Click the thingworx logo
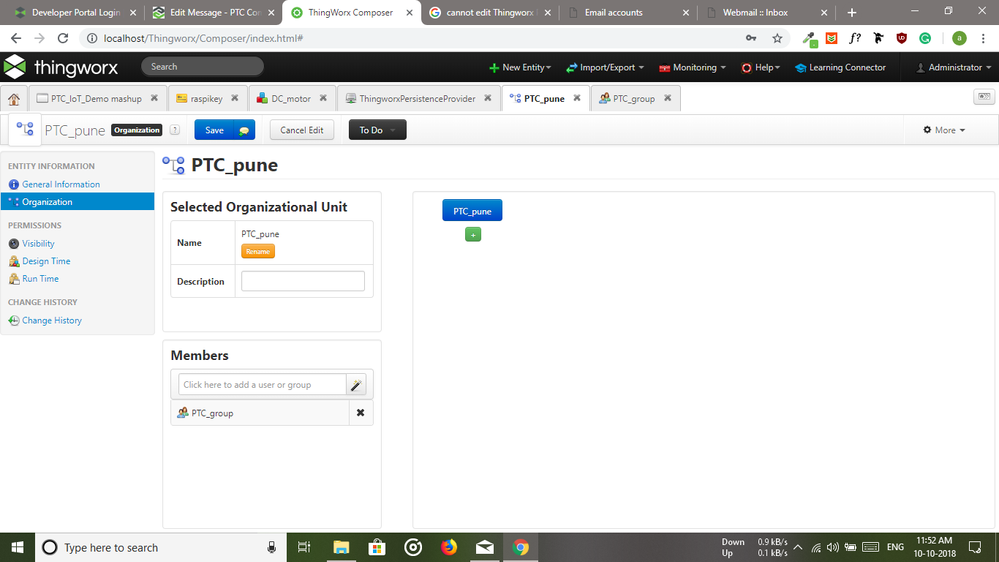The height and width of the screenshot is (562, 999). pyautogui.click(x=61, y=67)
